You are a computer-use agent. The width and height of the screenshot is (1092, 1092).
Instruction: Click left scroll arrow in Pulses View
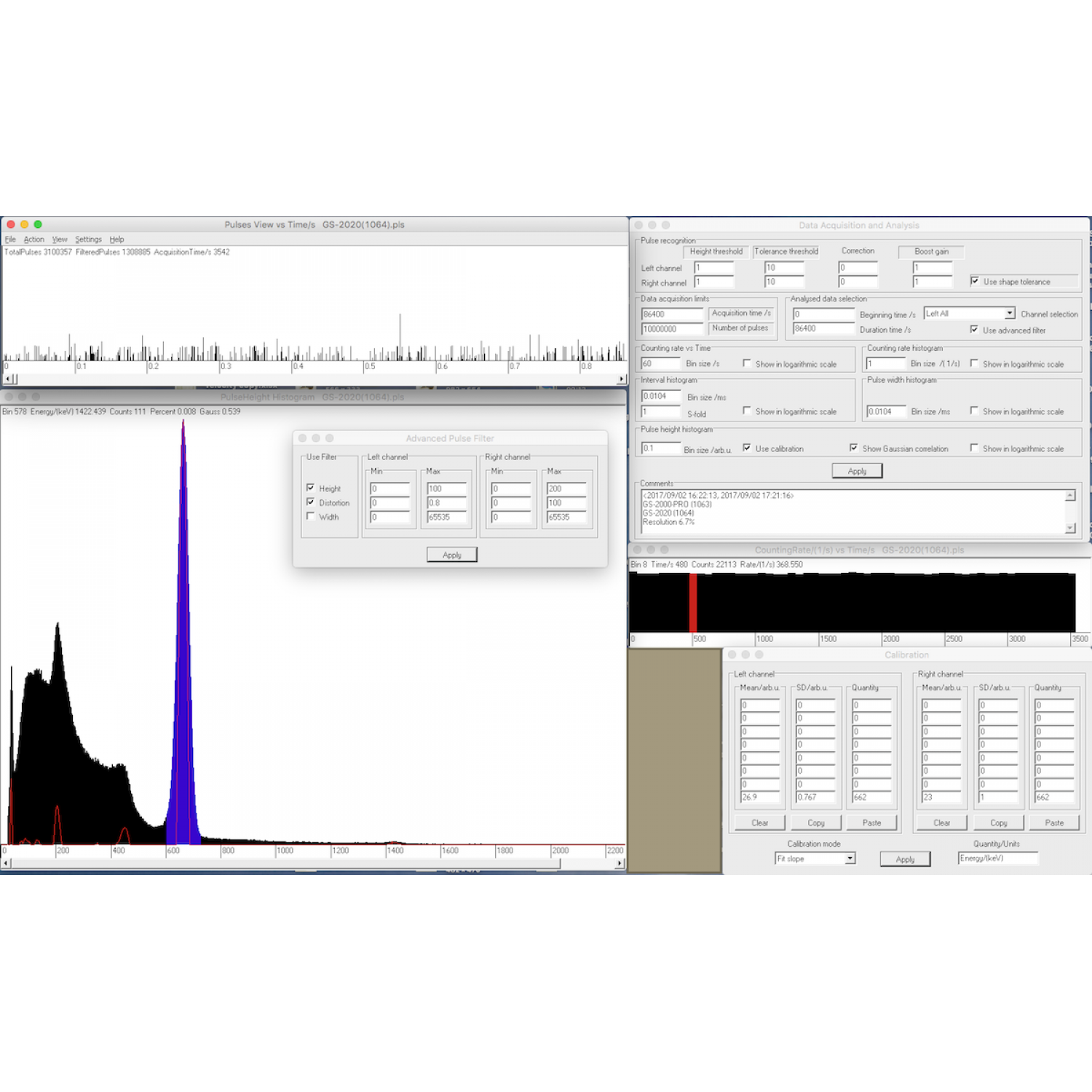pyautogui.click(x=7, y=379)
